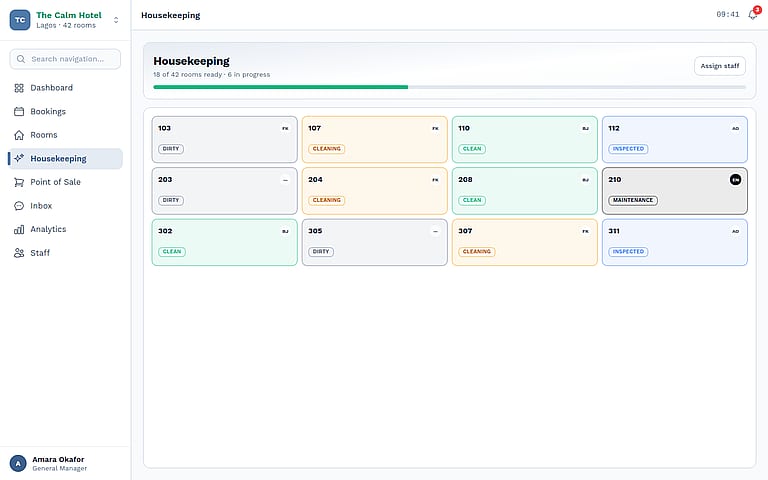Click the BJ staff badge on room 110
This screenshot has width=768, height=480.
(585, 128)
